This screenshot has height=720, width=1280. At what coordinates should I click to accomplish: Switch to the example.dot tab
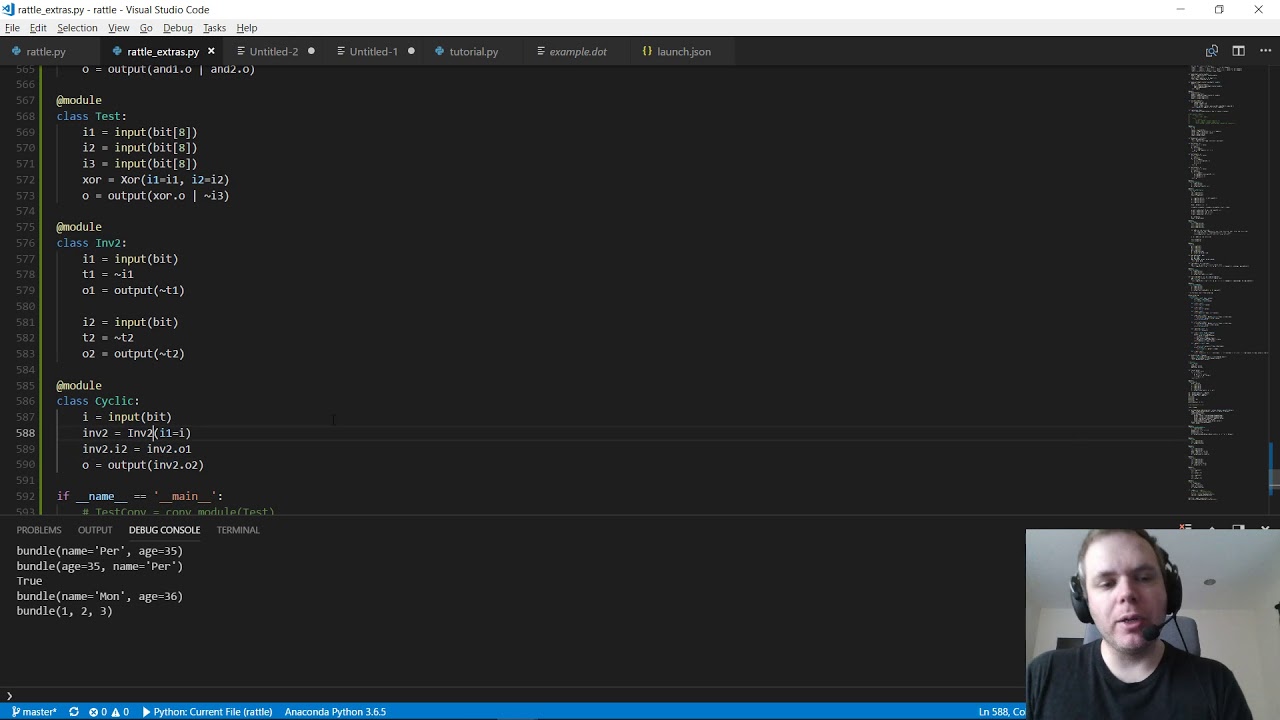(x=577, y=51)
